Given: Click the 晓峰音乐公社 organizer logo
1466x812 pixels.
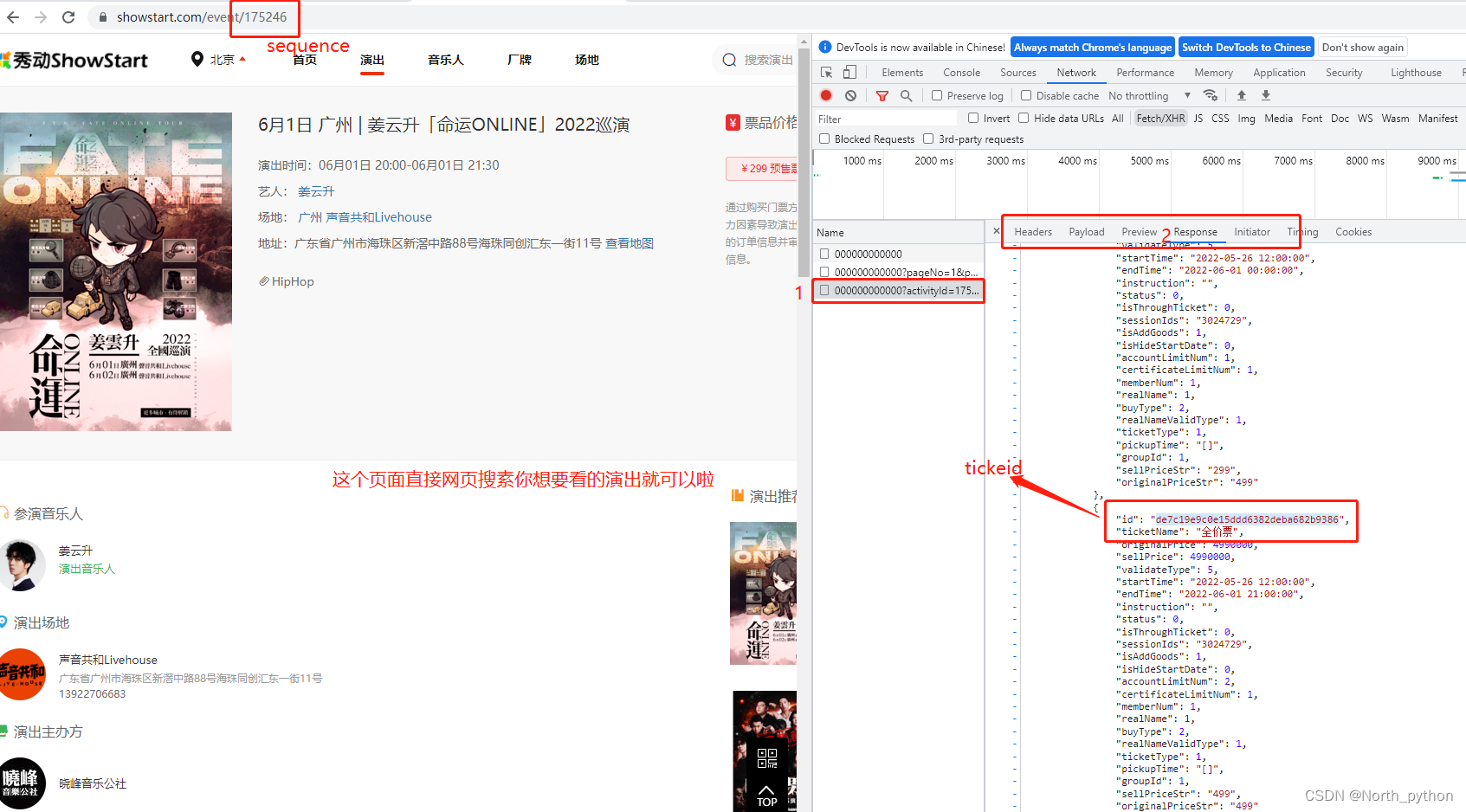Looking at the screenshot, I should (23, 783).
